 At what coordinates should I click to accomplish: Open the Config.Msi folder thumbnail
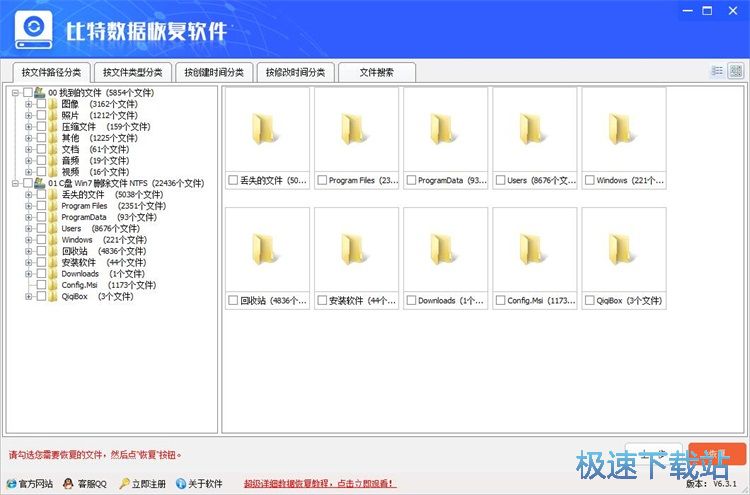click(535, 250)
